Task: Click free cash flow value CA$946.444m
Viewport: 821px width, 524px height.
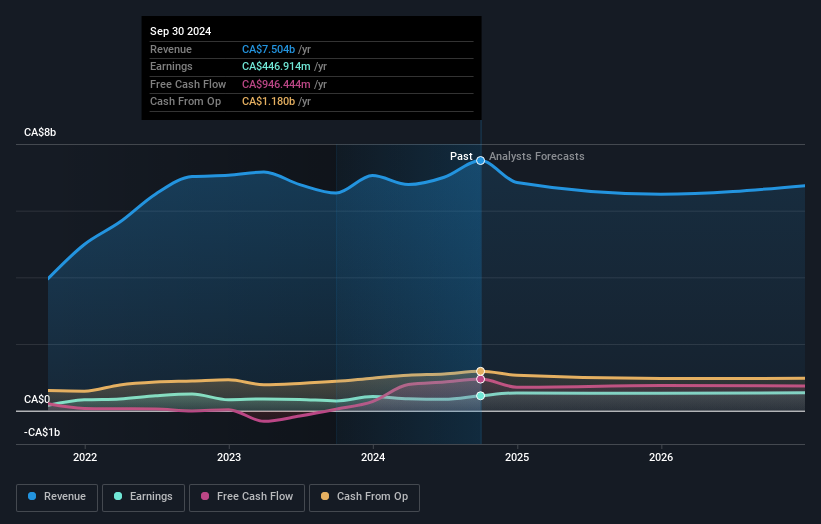Action: 276,84
